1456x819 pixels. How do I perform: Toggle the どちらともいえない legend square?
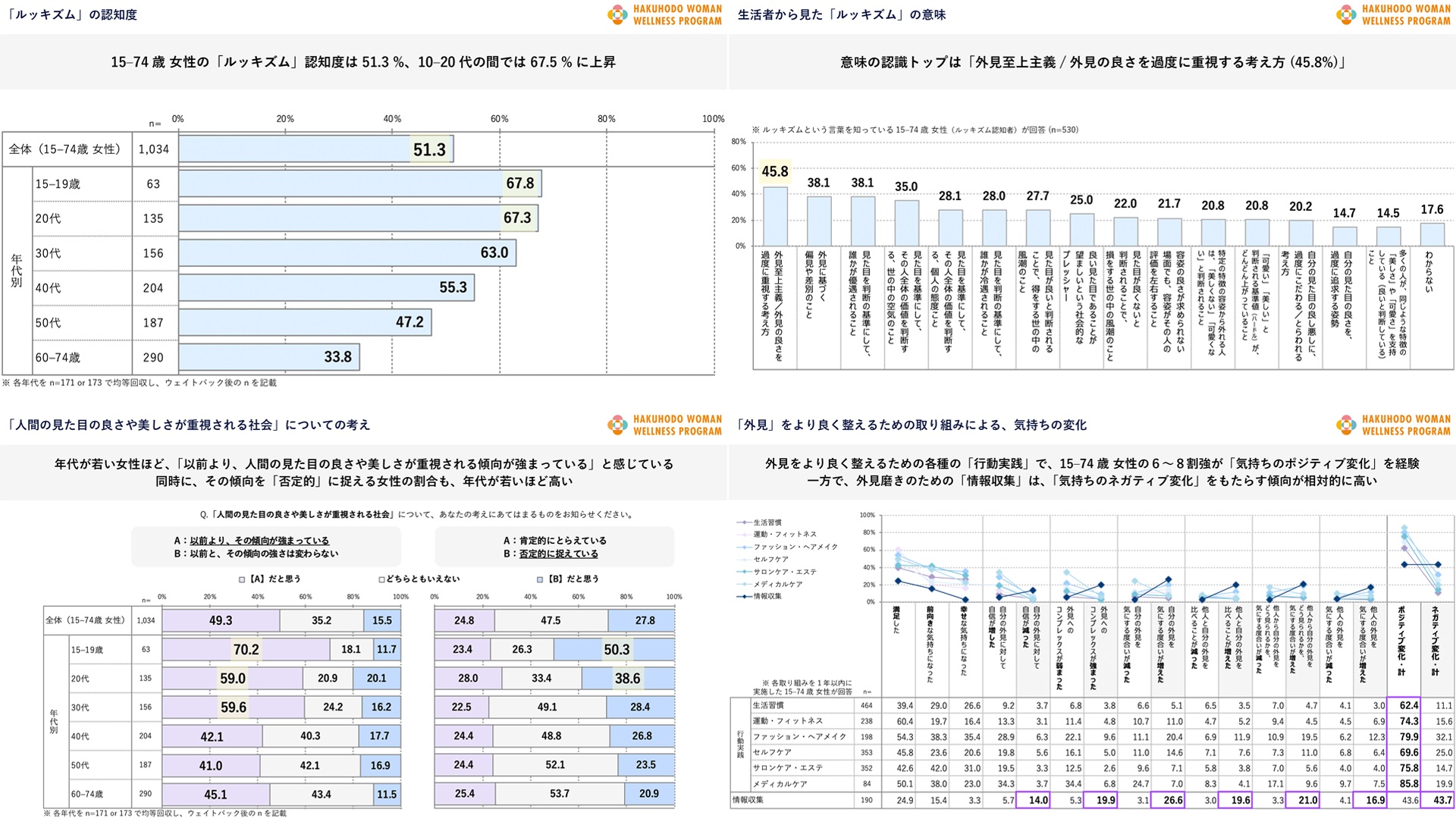pyautogui.click(x=382, y=579)
